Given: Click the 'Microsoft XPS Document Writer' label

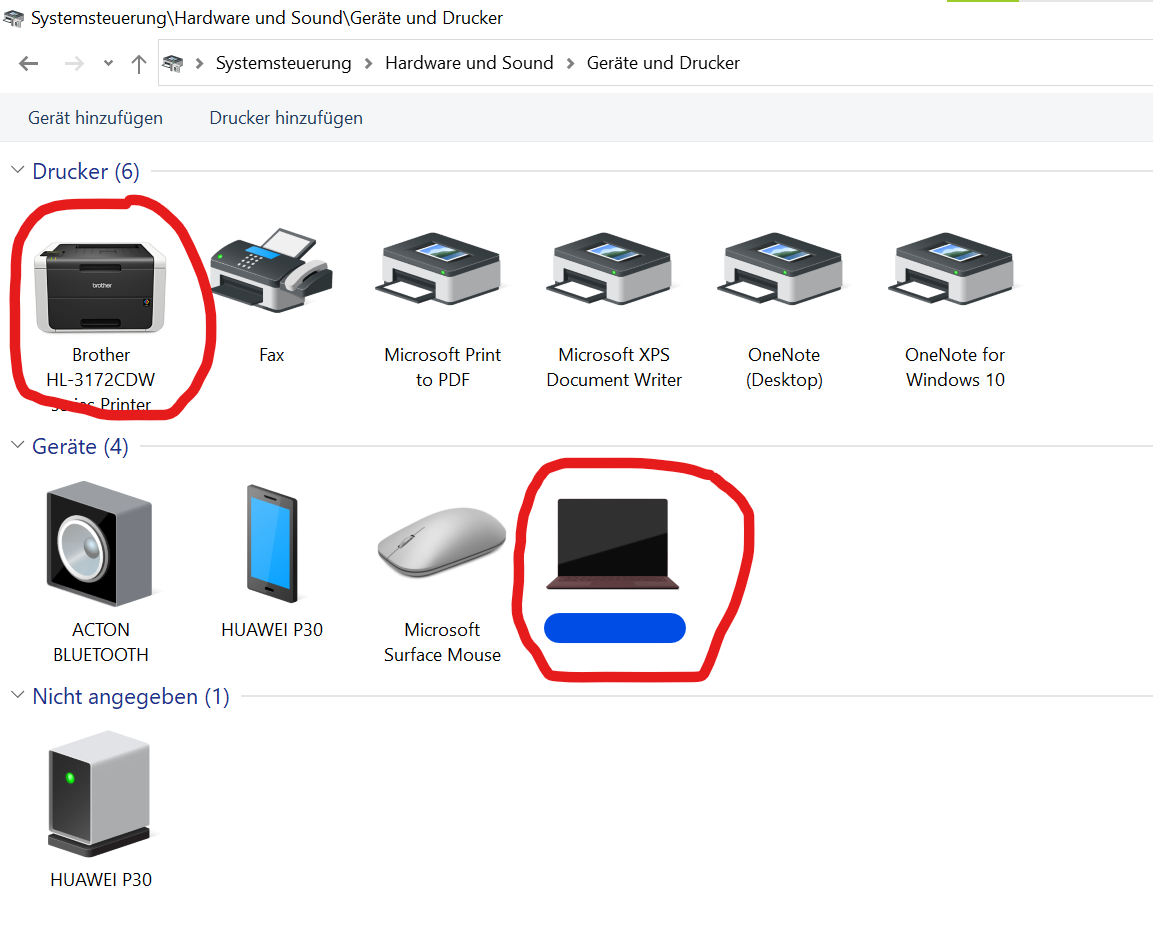Looking at the screenshot, I should (613, 367).
